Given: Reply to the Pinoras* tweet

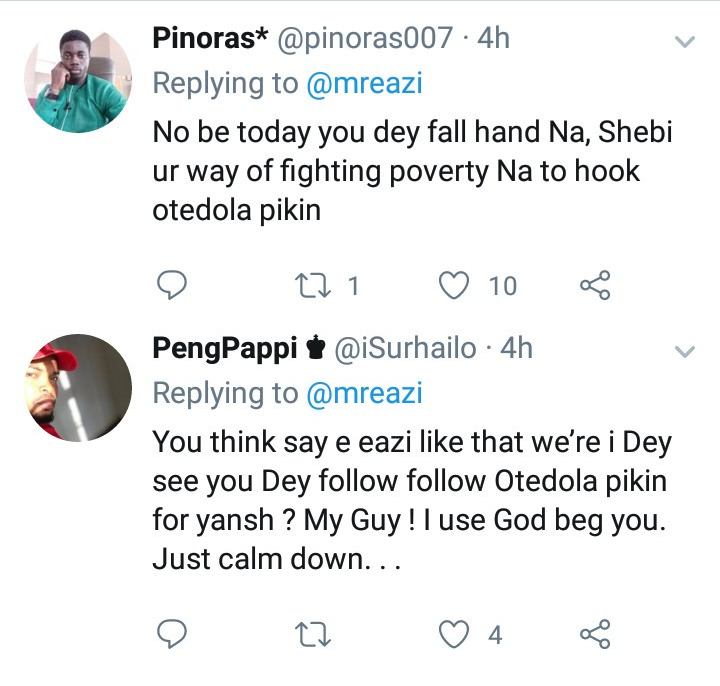Looking at the screenshot, I should pyautogui.click(x=174, y=286).
